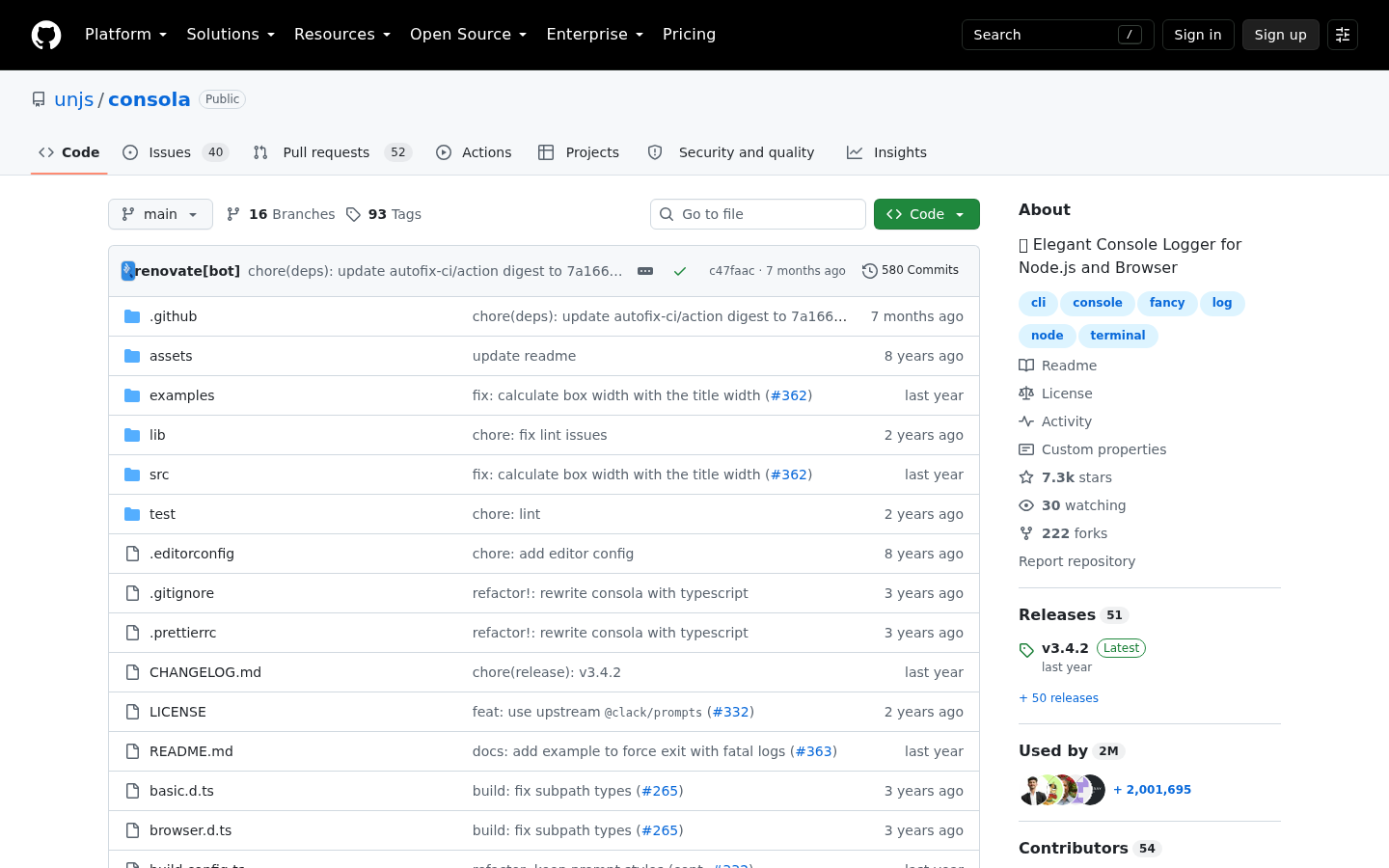
Task: Open the c47faac commit hash
Action: (732, 271)
